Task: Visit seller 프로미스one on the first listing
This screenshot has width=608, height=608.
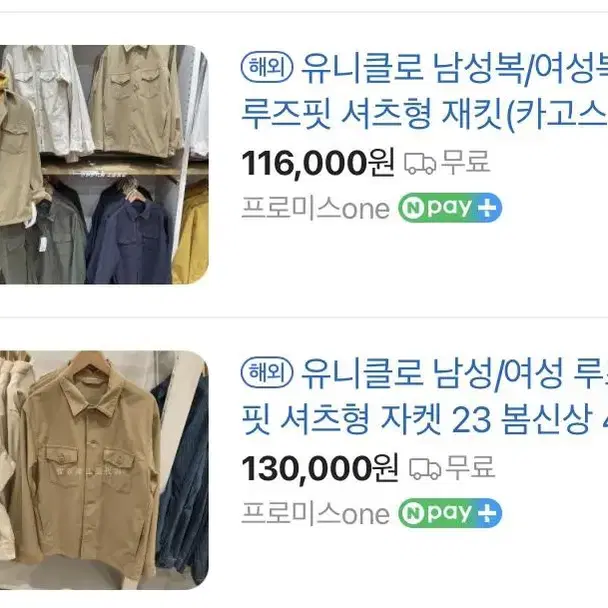Action: (x=315, y=208)
